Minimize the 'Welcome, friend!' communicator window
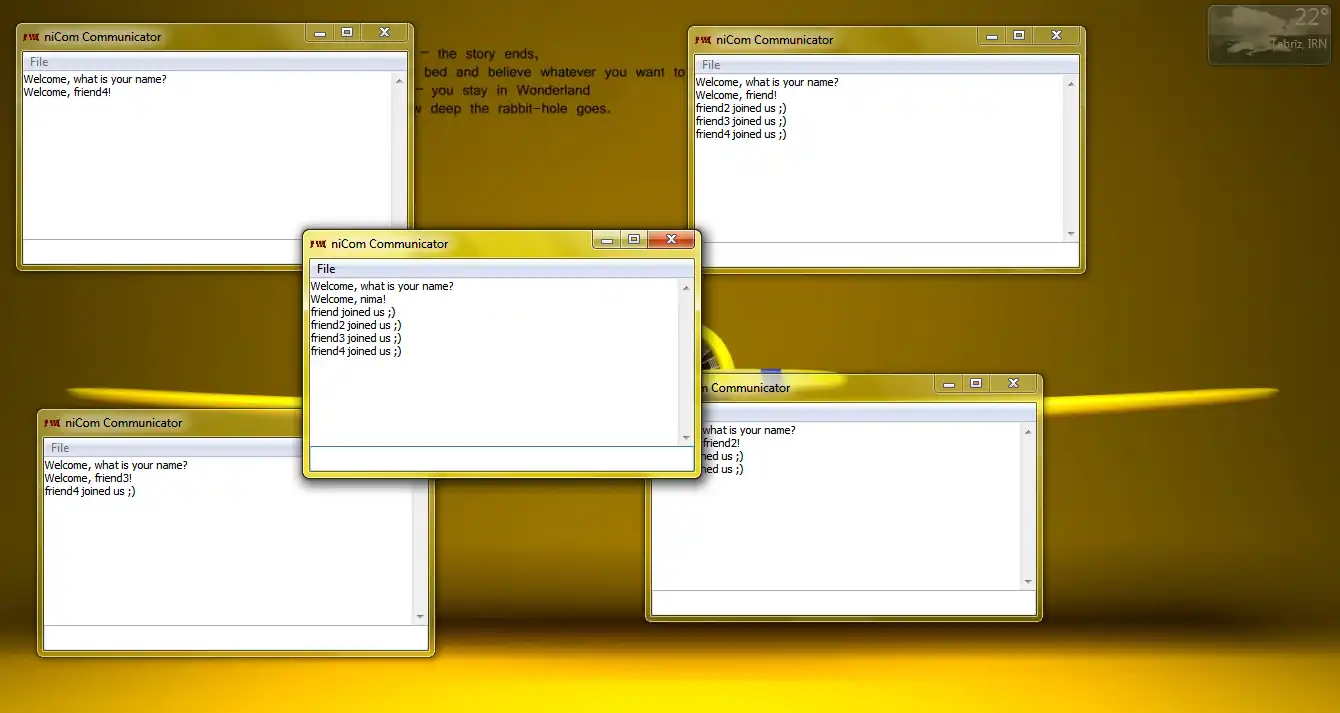The image size is (1340, 713). tap(992, 35)
